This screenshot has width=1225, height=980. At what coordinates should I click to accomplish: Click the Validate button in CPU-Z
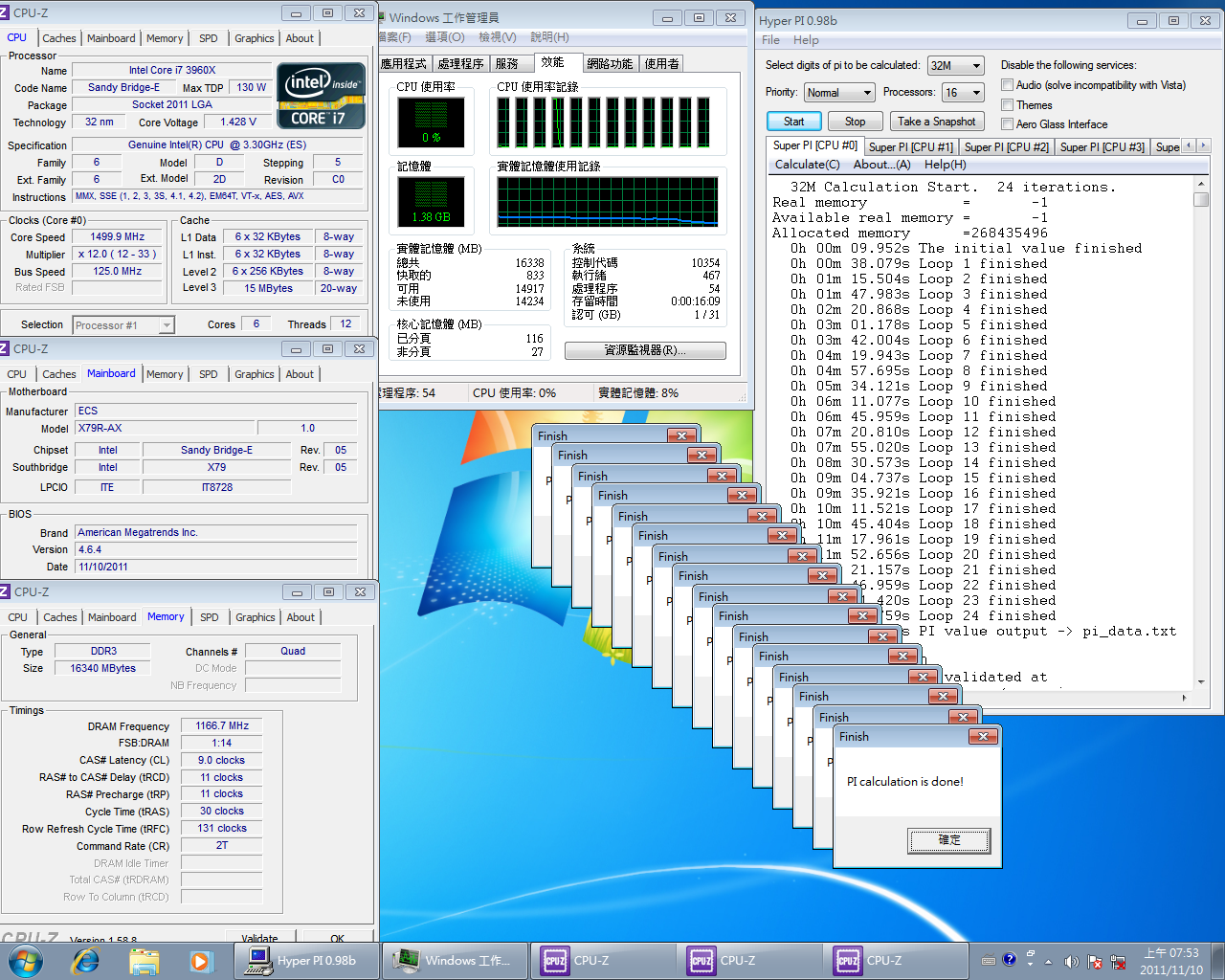pos(260,938)
